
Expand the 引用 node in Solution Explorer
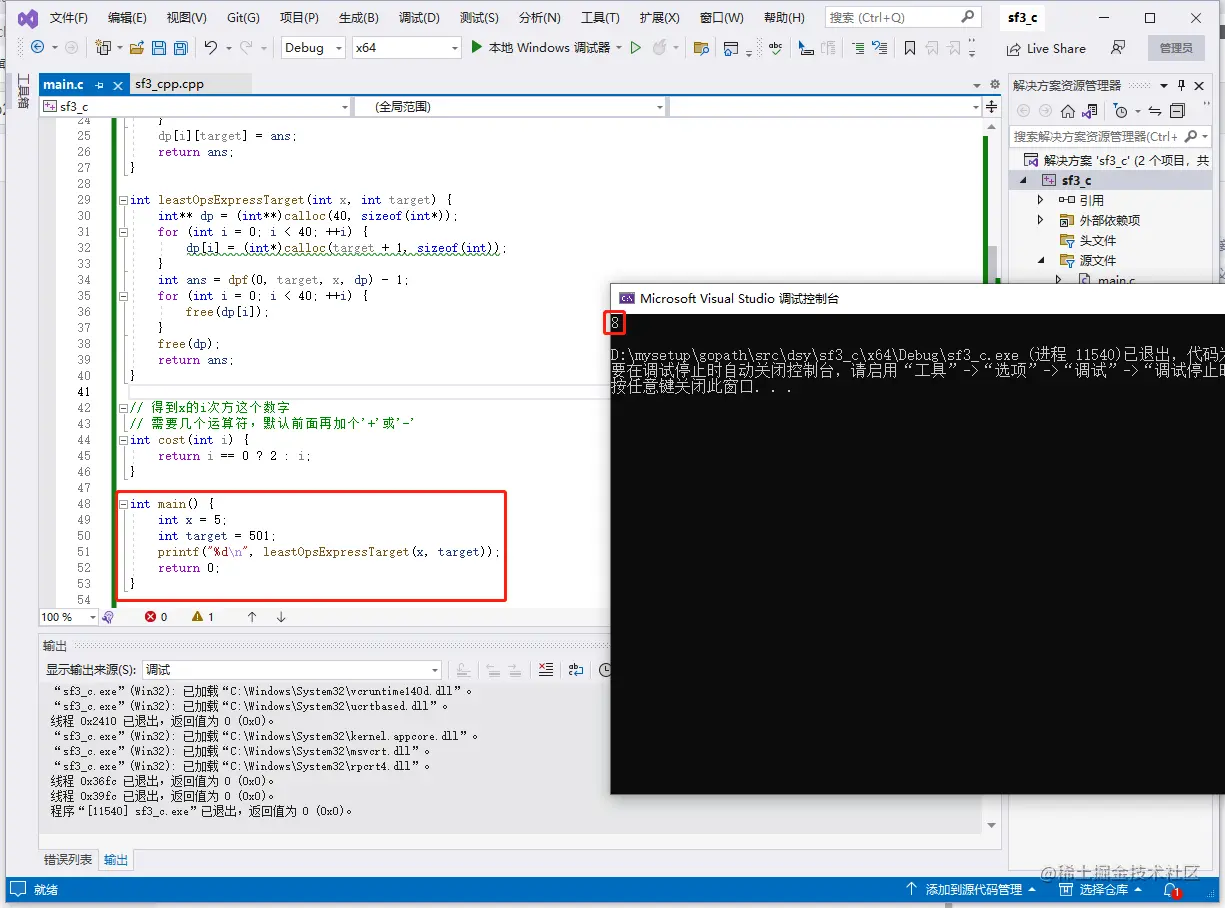pyautogui.click(x=1040, y=200)
